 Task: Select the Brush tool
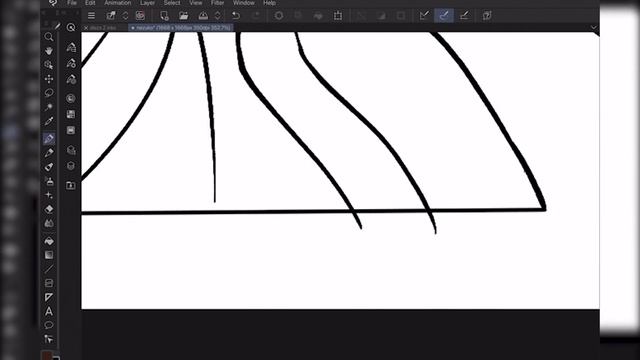pyautogui.click(x=49, y=167)
